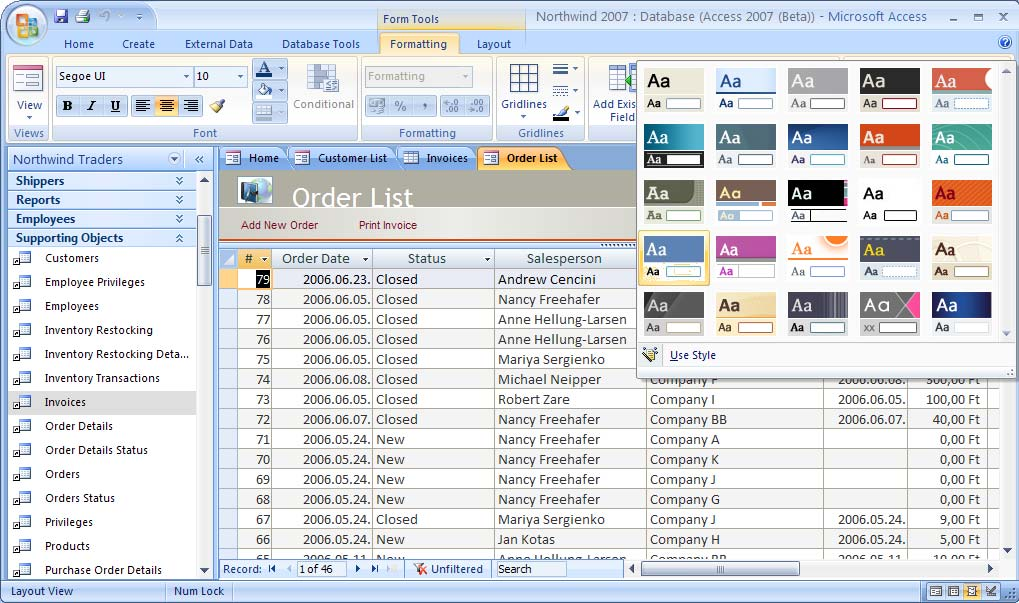This screenshot has height=603, width=1019.
Task: Click the Format Painter brush icon
Action: tap(217, 105)
